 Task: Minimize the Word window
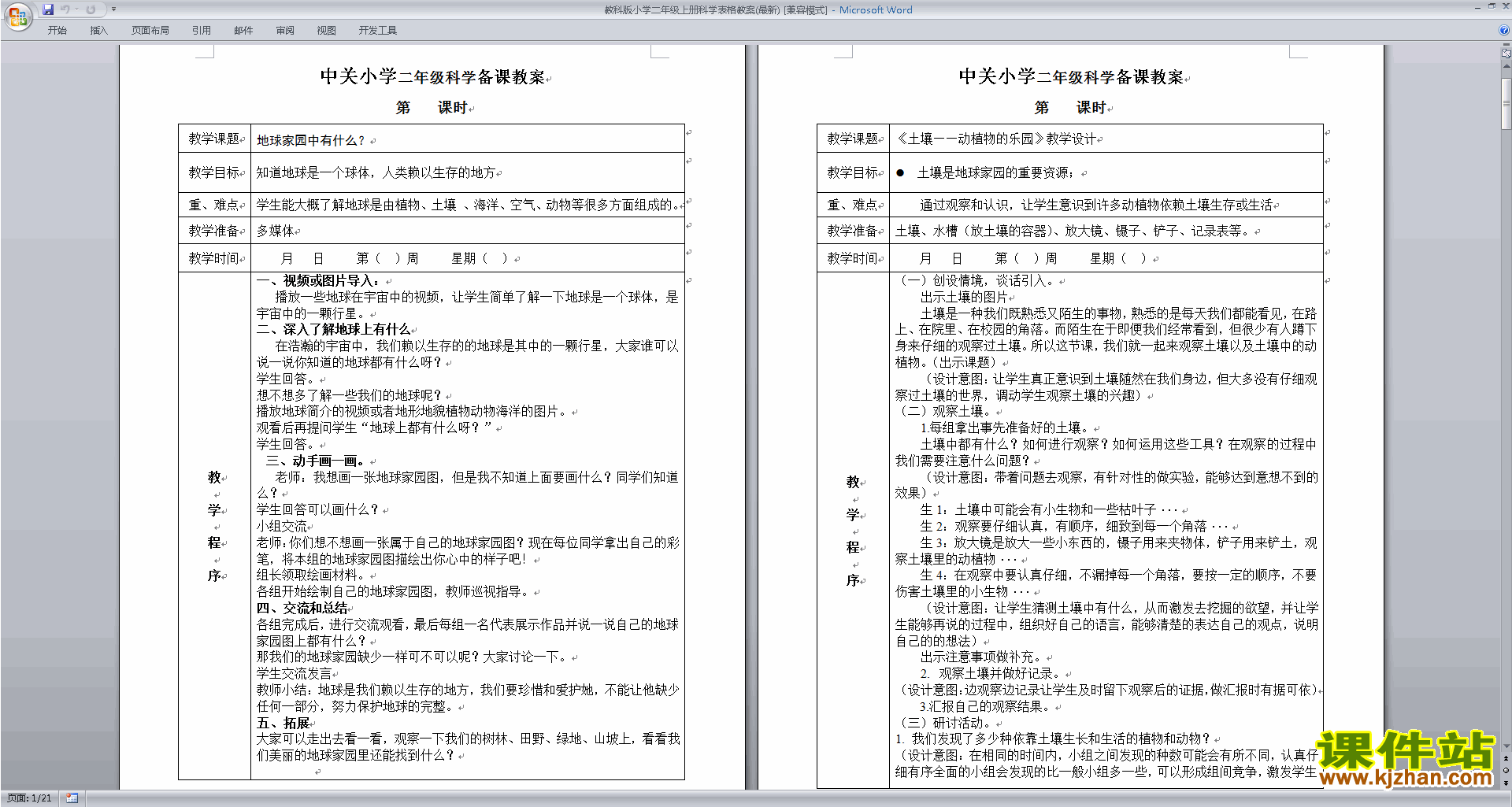point(1477,7)
